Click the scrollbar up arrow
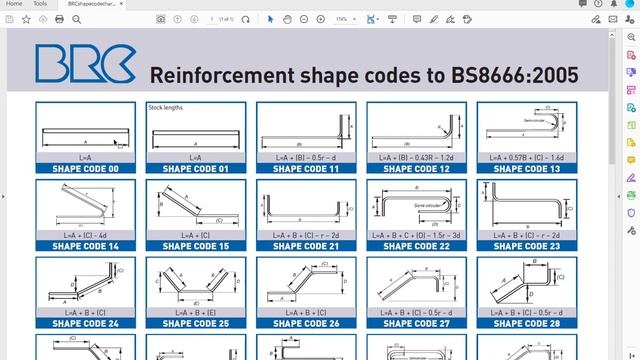This screenshot has height=360, width=640. (x=611, y=35)
